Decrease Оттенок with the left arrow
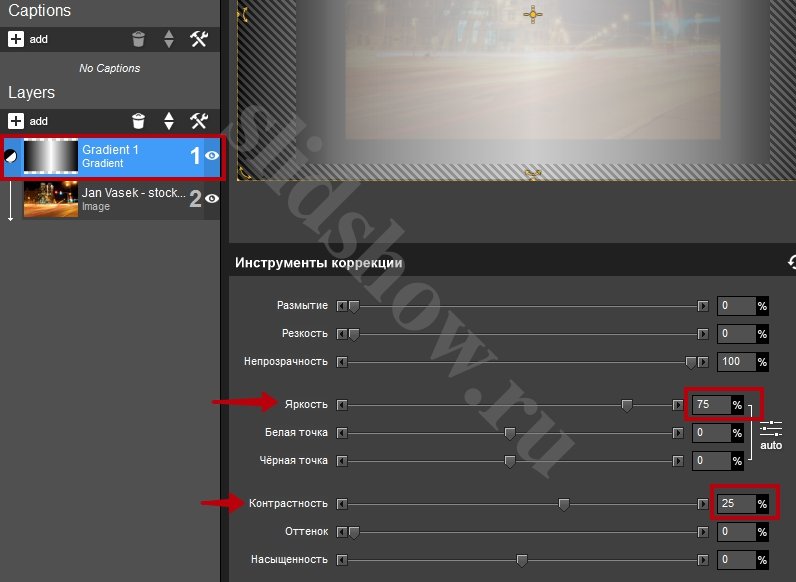The height and width of the screenshot is (582, 796). pos(342,532)
